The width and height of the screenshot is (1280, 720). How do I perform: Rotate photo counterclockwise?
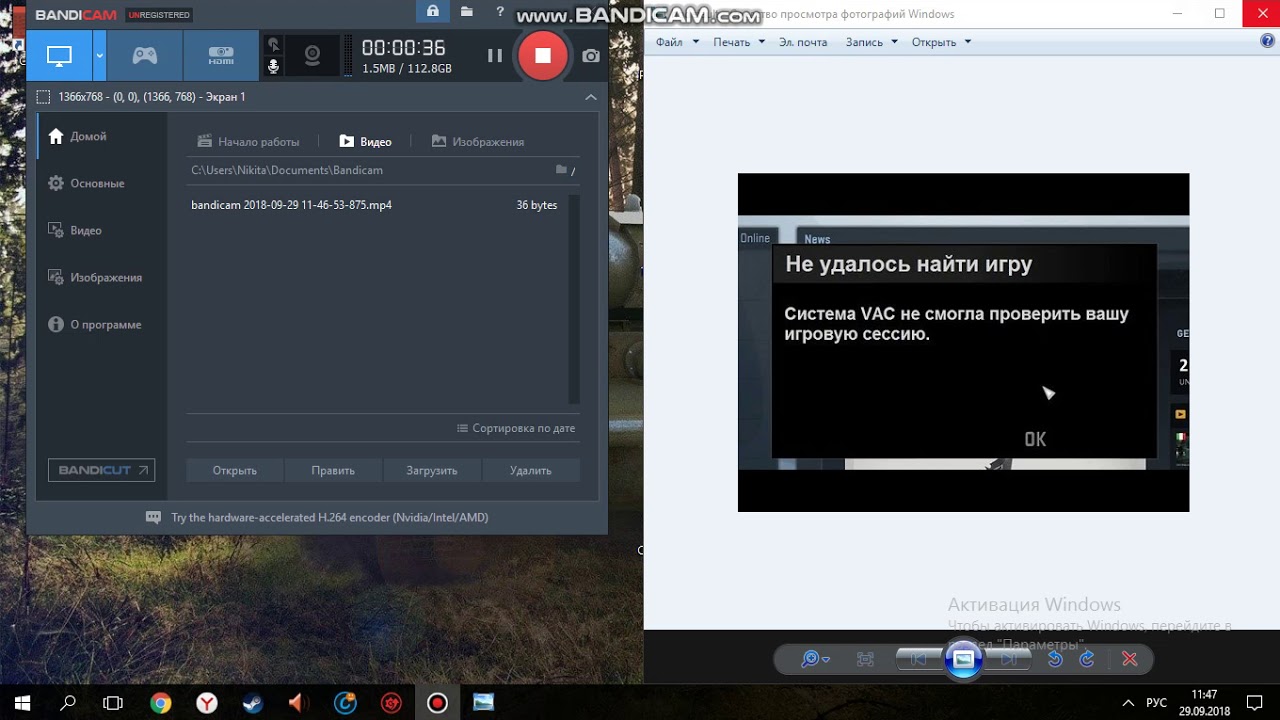click(1055, 659)
